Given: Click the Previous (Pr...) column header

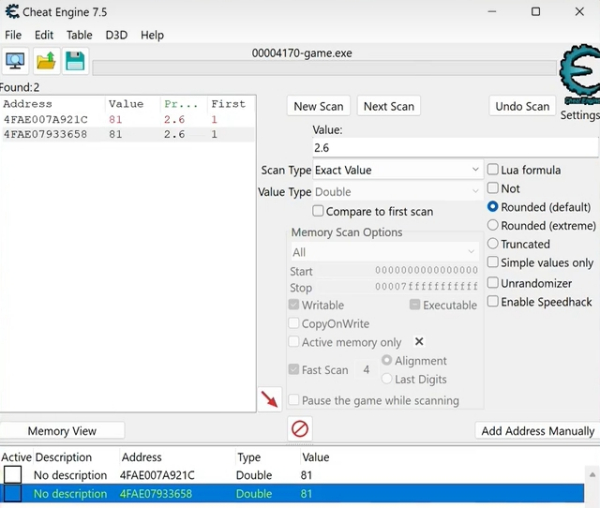Looking at the screenshot, I should 184,104.
